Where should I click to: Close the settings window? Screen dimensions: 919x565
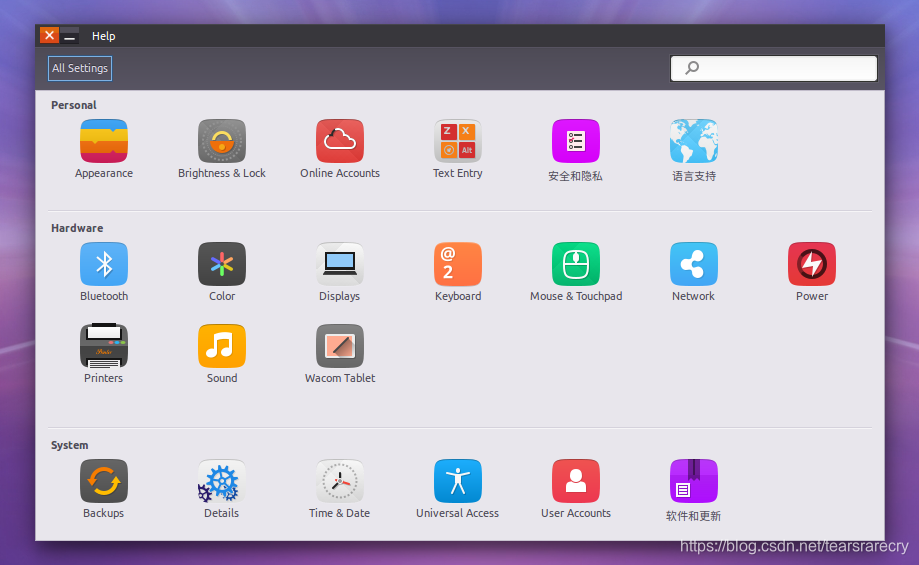point(49,36)
